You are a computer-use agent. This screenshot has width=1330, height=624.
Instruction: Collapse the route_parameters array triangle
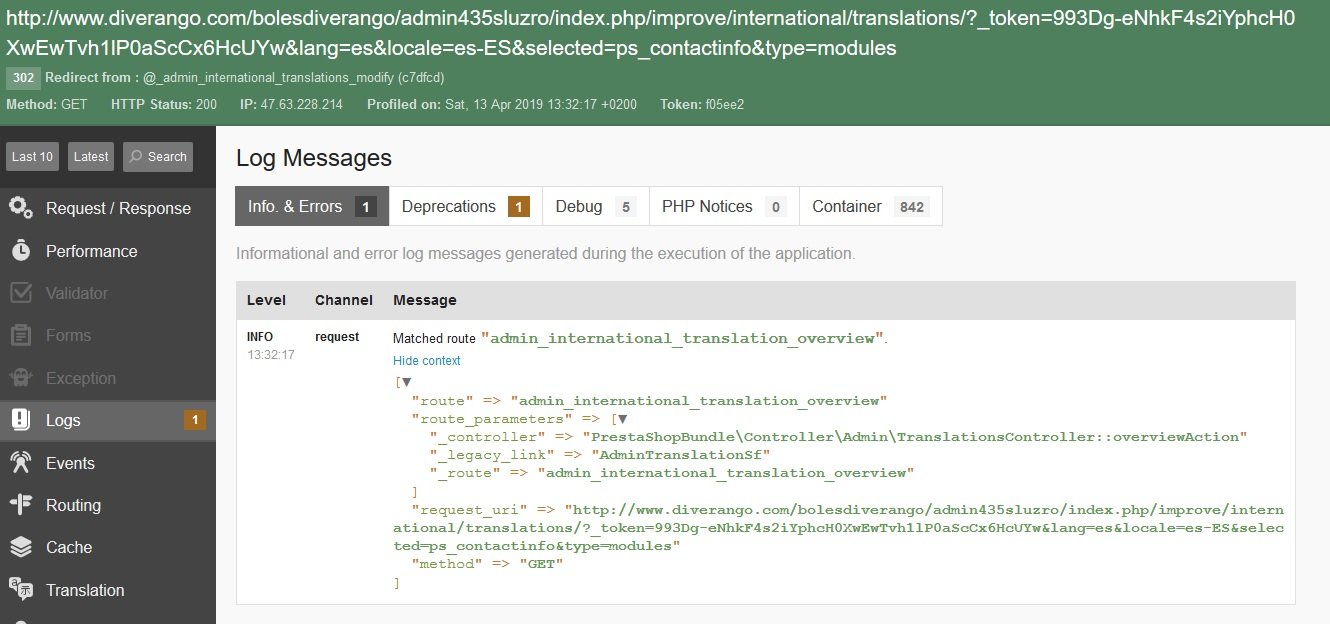click(x=622, y=419)
